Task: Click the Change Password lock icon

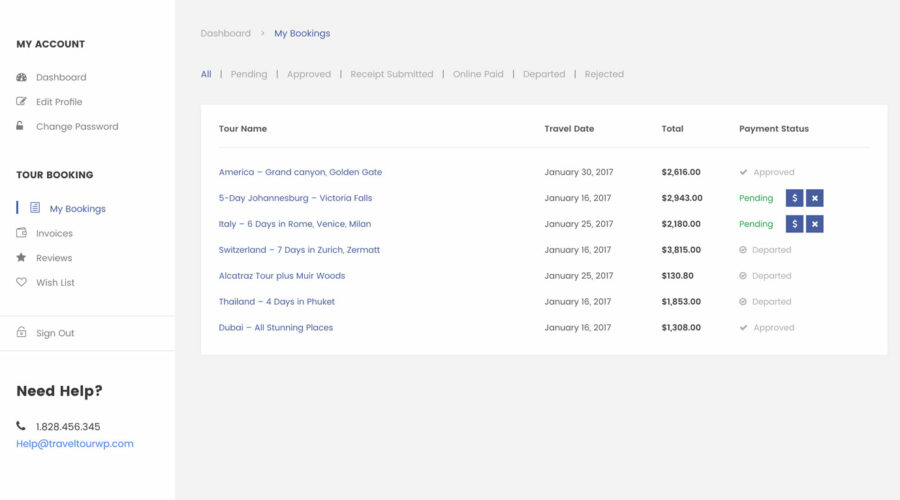Action: pos(21,126)
